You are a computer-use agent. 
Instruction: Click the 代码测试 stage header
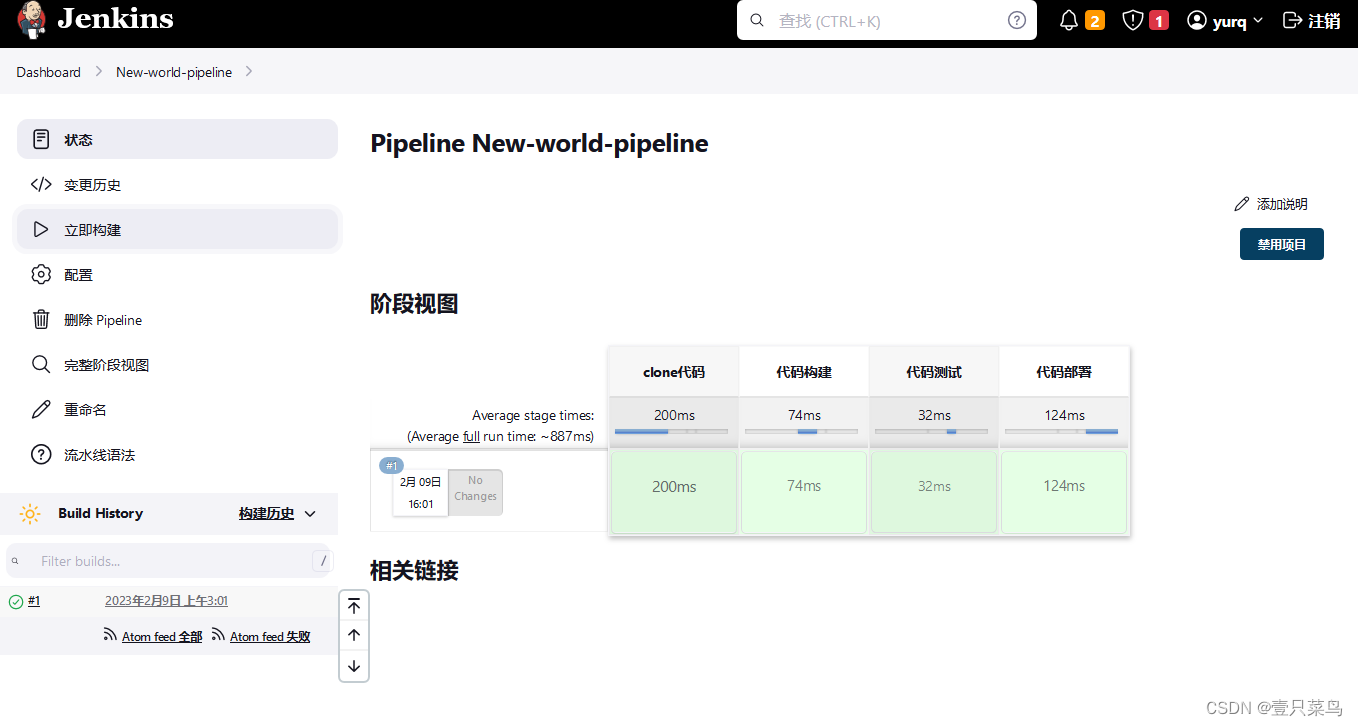(x=934, y=372)
